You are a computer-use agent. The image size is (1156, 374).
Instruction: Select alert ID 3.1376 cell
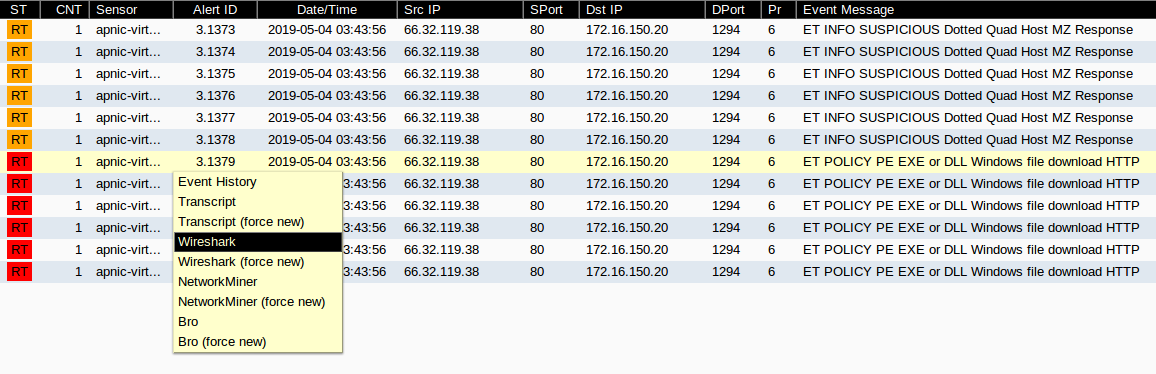coord(215,96)
